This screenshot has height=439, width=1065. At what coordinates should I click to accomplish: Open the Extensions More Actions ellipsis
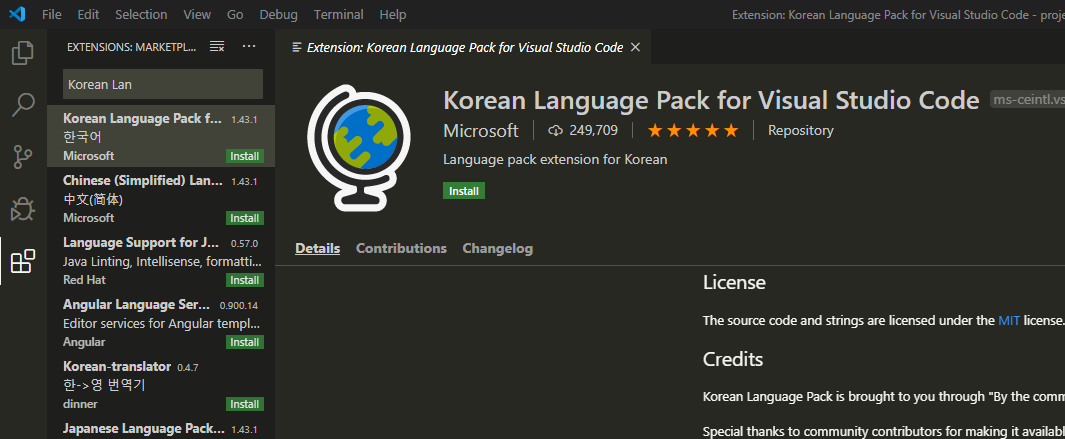coord(249,46)
